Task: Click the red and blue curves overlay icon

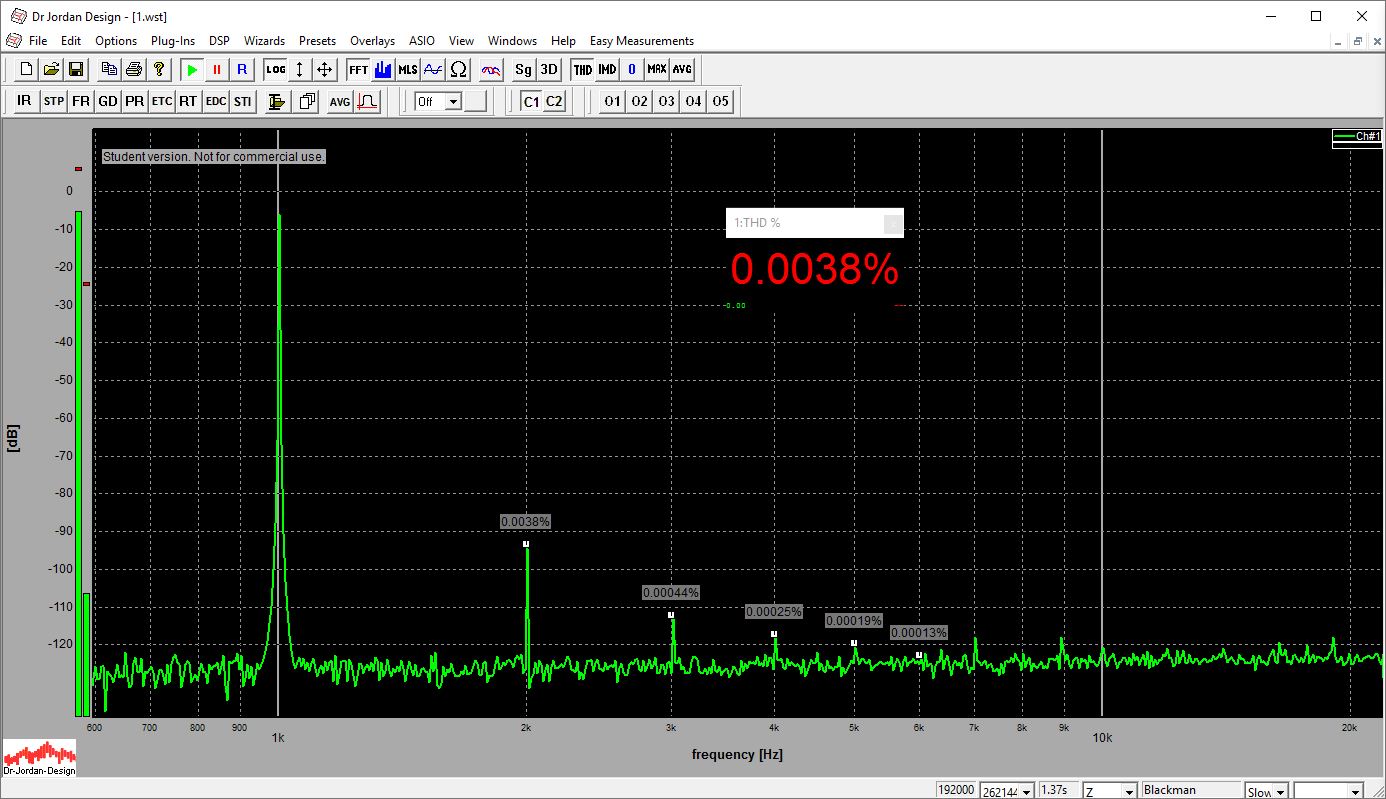Action: pos(491,70)
